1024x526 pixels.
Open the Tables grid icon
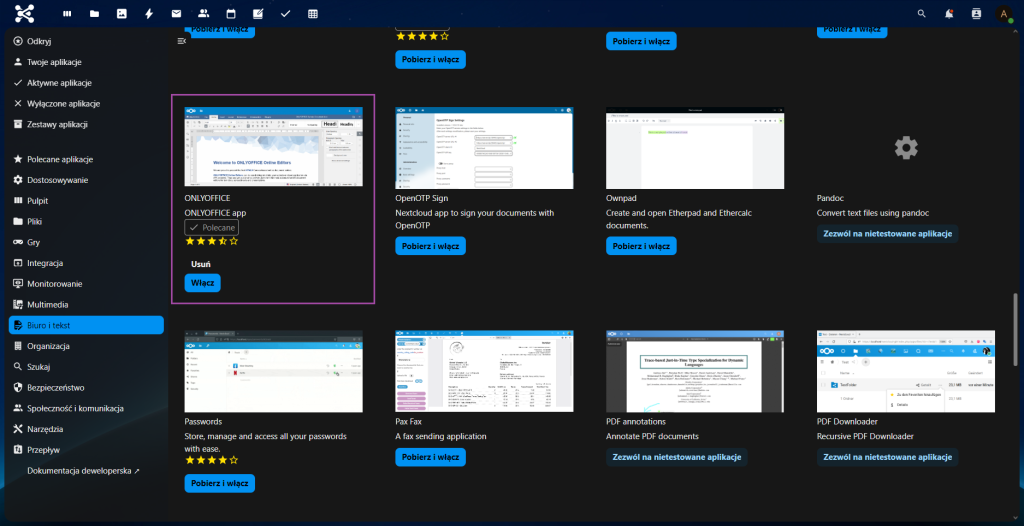pyautogui.click(x=313, y=14)
